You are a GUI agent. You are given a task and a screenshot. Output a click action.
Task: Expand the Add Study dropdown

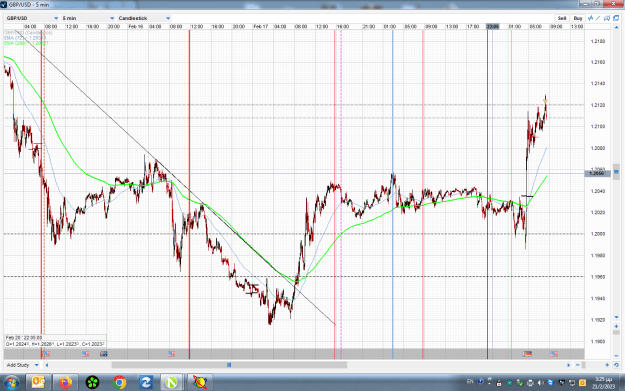coord(22,365)
